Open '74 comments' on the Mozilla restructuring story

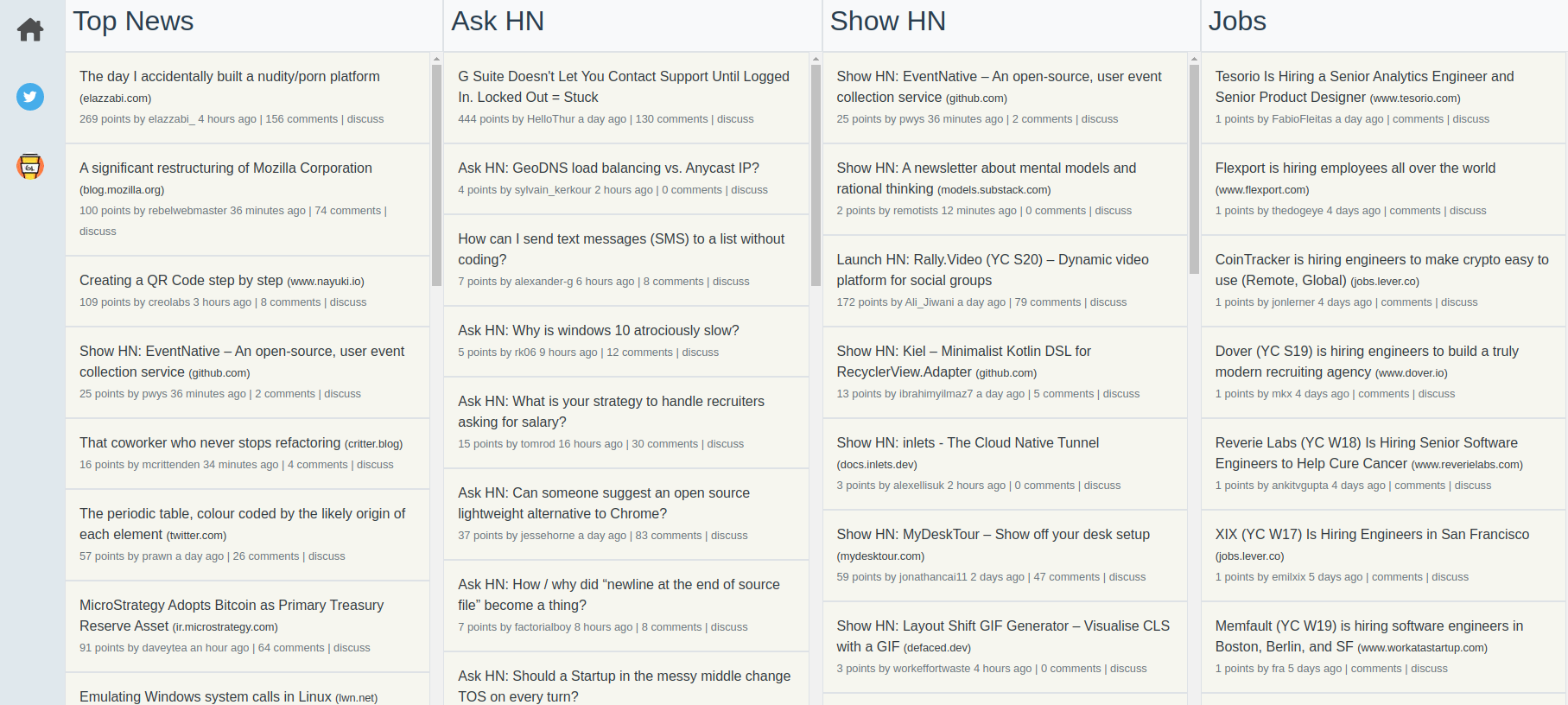point(347,211)
